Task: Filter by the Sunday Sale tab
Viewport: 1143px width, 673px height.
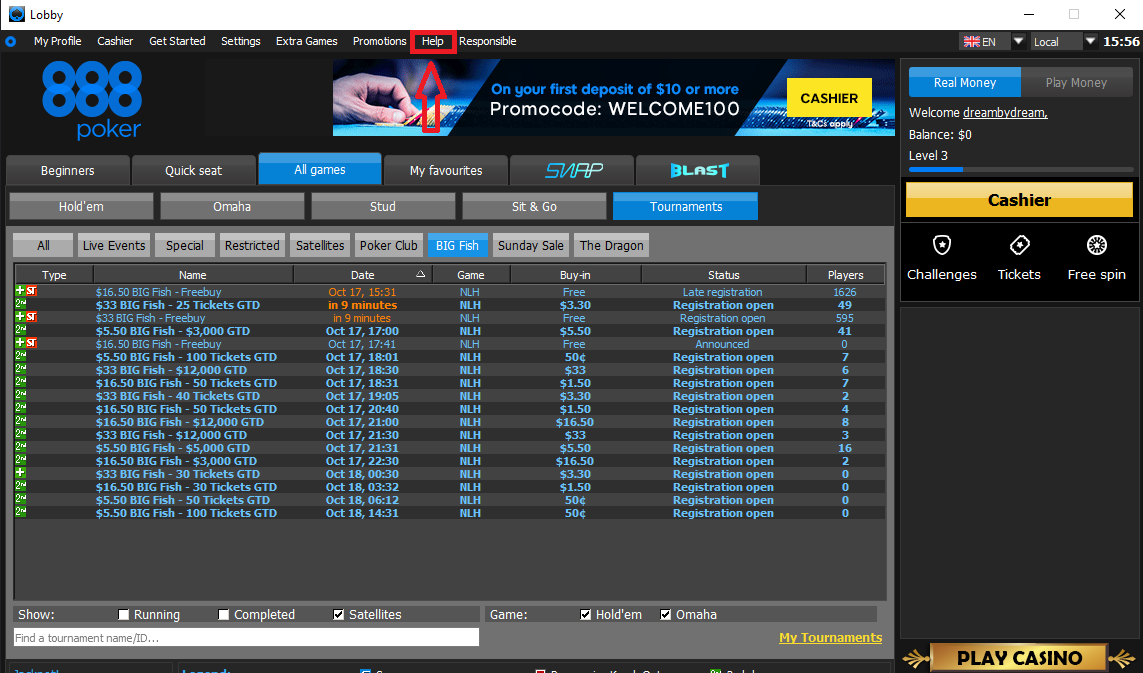Action: [531, 246]
